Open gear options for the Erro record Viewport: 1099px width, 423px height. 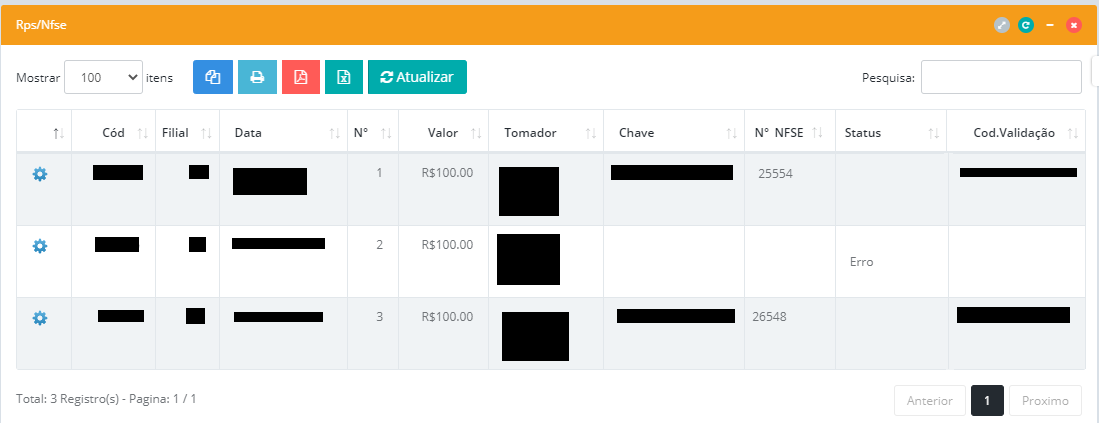tap(40, 246)
